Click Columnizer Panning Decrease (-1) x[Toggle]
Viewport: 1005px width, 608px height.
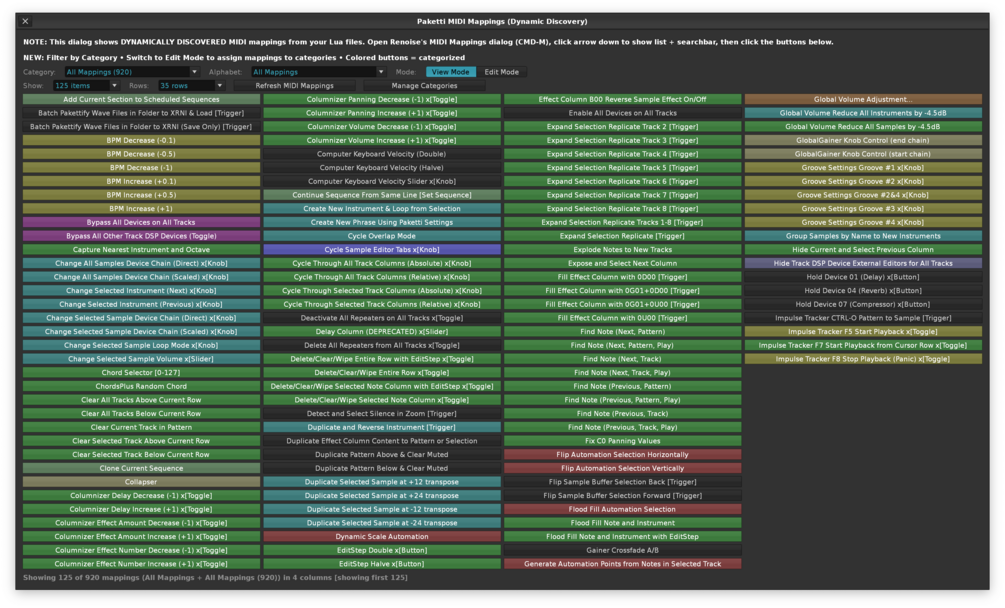382,99
